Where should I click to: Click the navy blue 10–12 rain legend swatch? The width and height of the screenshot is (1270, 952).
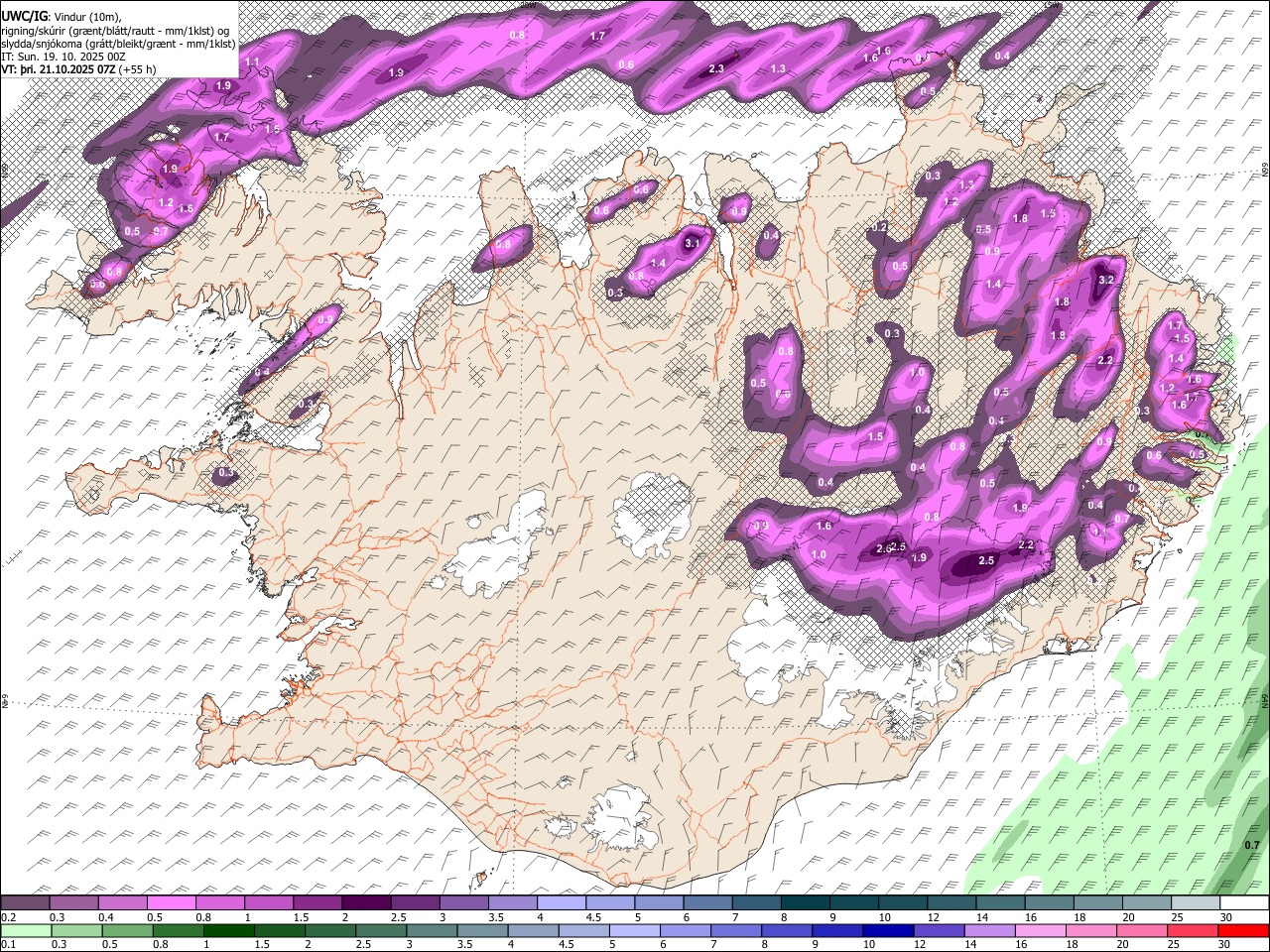(887, 931)
